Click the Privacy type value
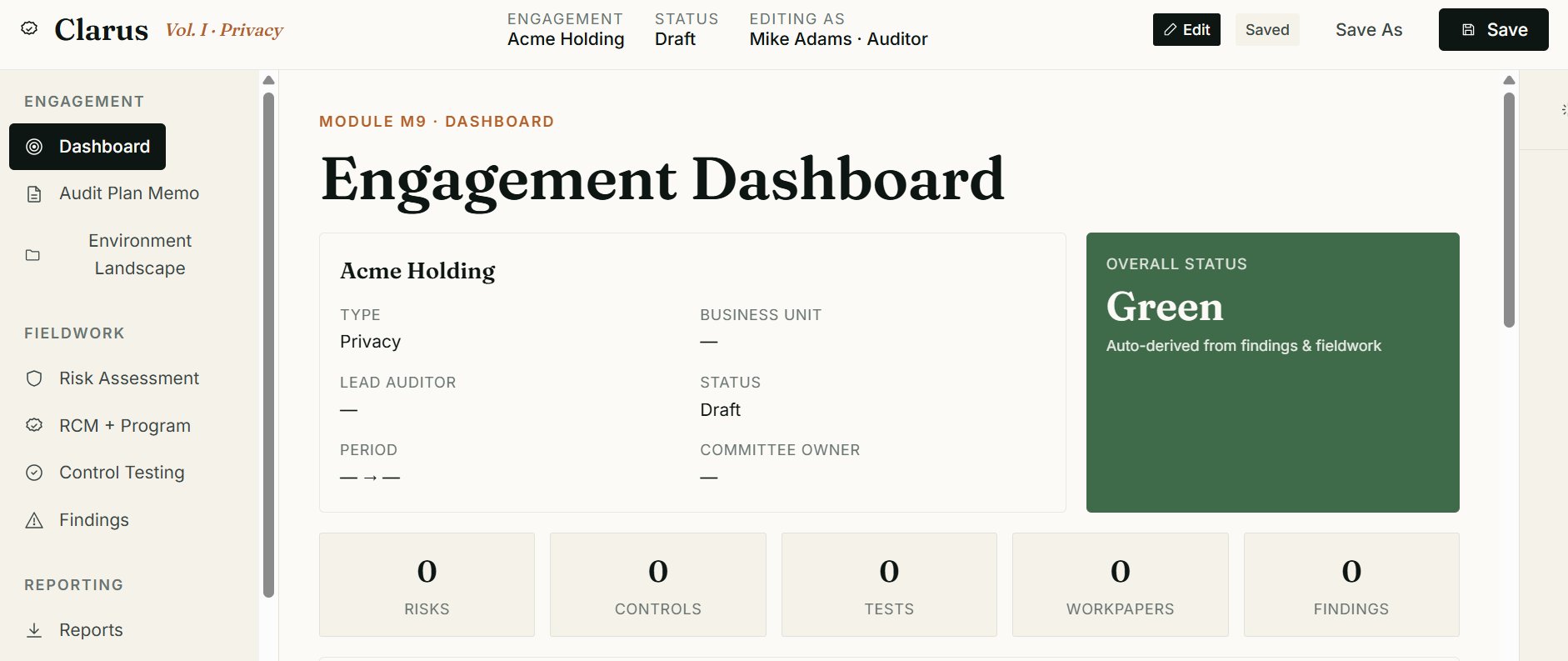The height and width of the screenshot is (661, 1568). [x=370, y=342]
